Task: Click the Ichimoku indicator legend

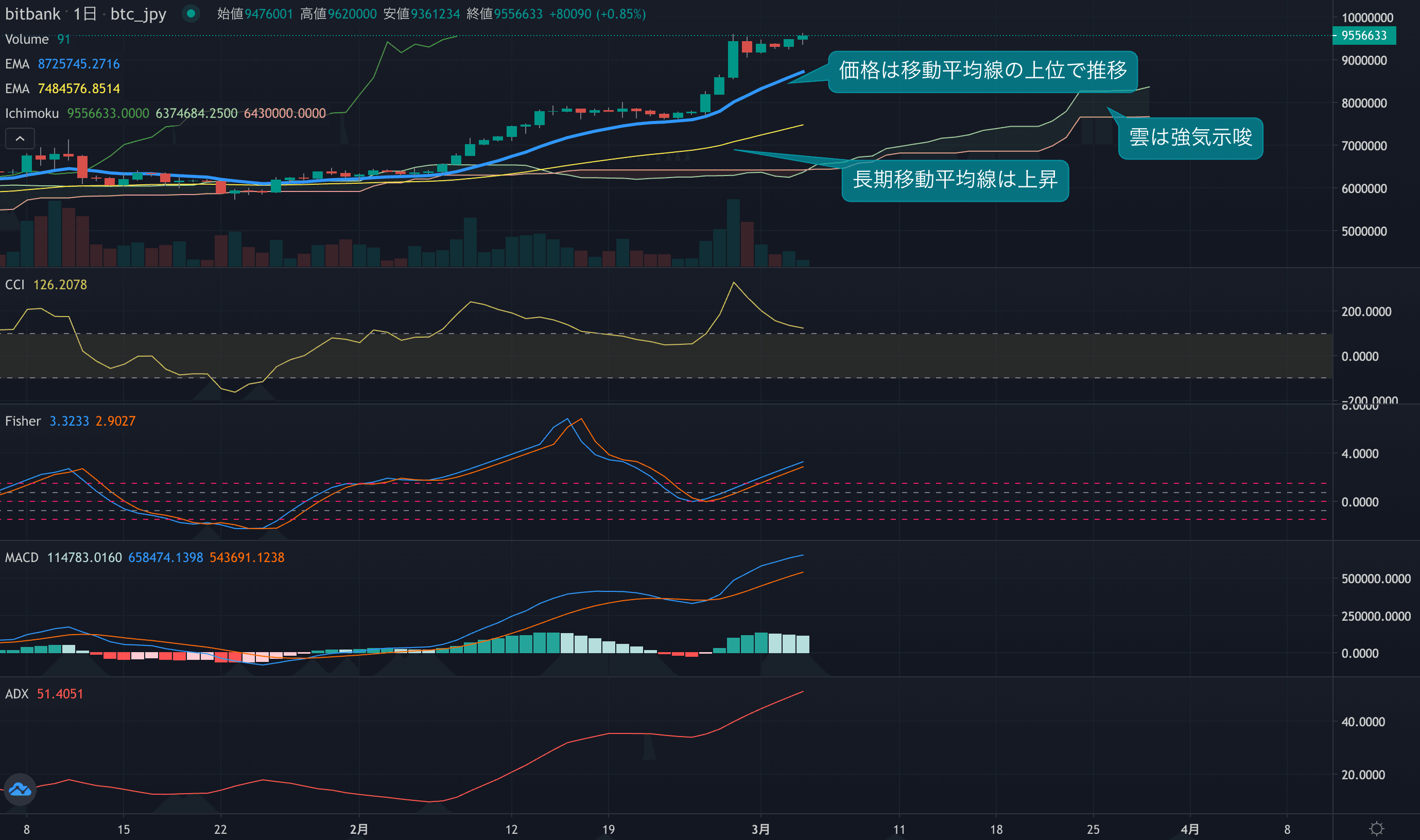Action: click(32, 113)
